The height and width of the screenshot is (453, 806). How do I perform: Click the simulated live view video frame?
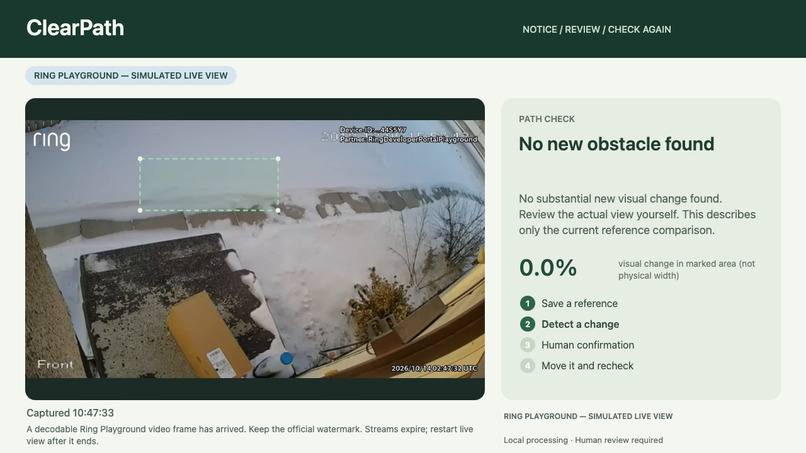click(x=255, y=249)
